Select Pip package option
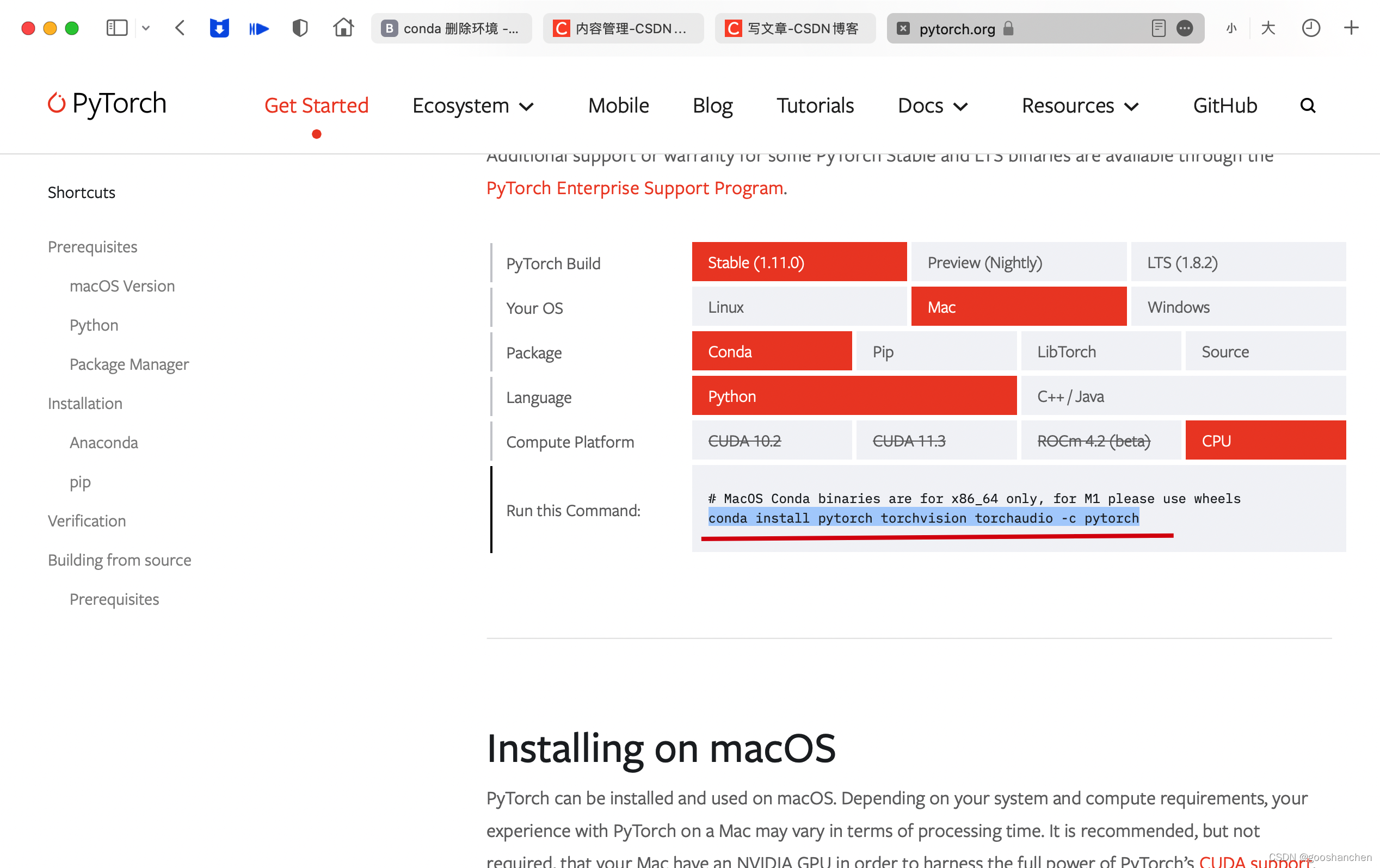This screenshot has width=1380, height=868. pyautogui.click(x=936, y=351)
